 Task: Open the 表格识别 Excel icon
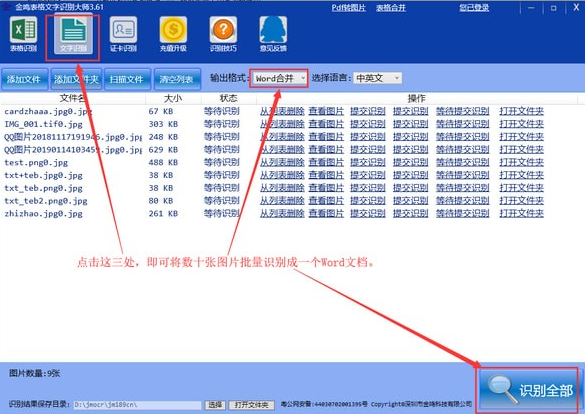pyautogui.click(x=24, y=34)
